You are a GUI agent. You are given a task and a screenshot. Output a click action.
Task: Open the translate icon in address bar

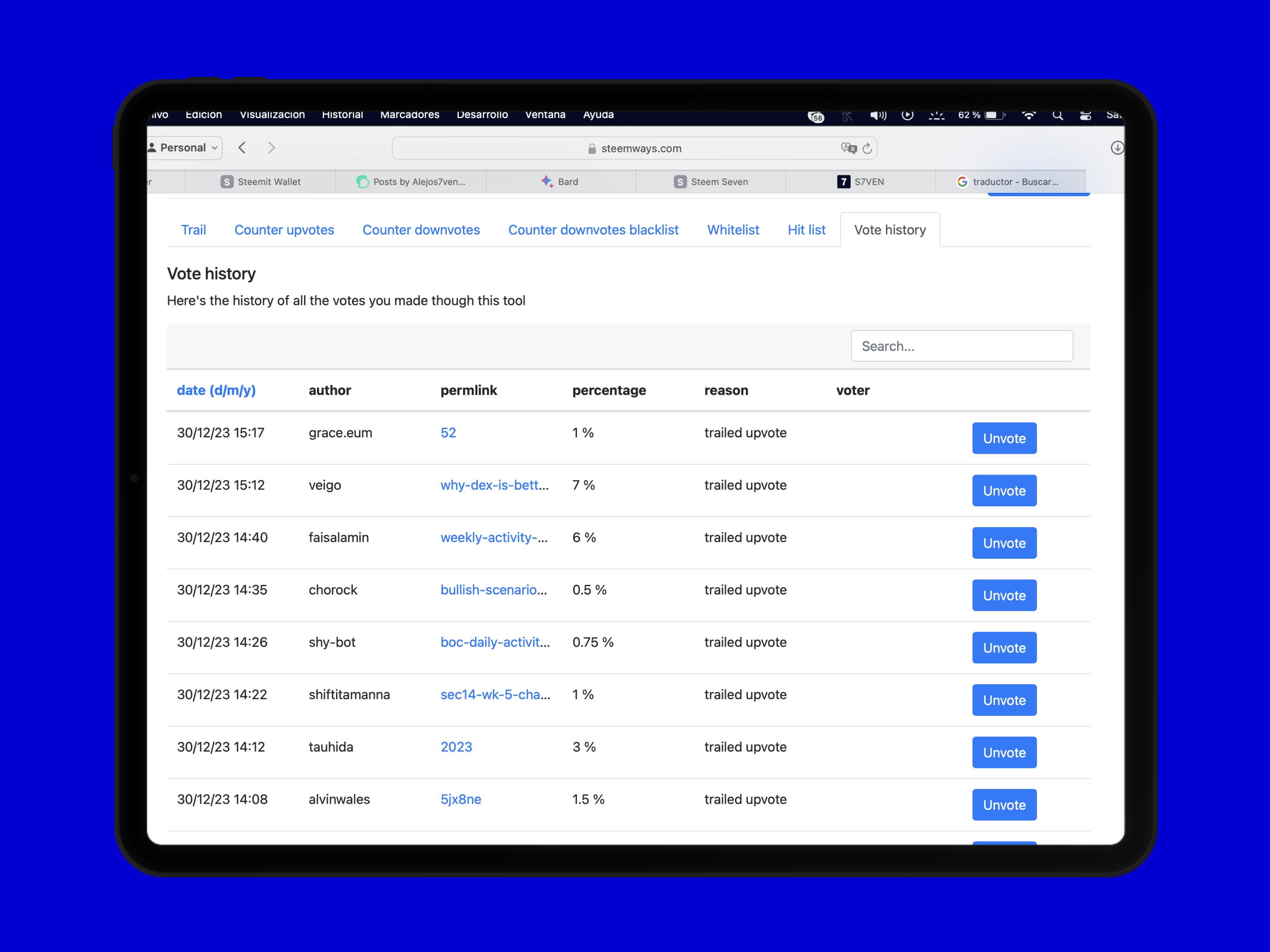coord(848,148)
